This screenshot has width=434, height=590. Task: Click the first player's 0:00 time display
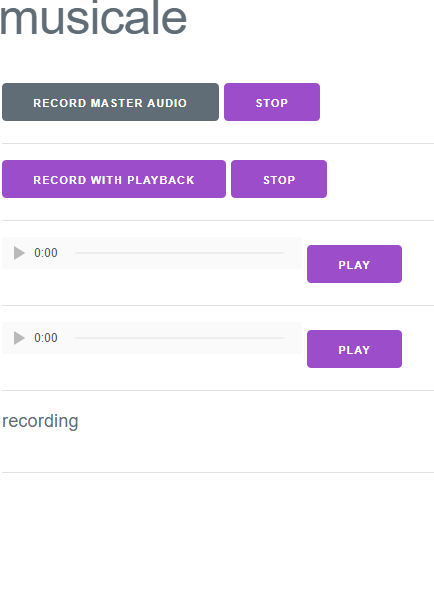46,253
